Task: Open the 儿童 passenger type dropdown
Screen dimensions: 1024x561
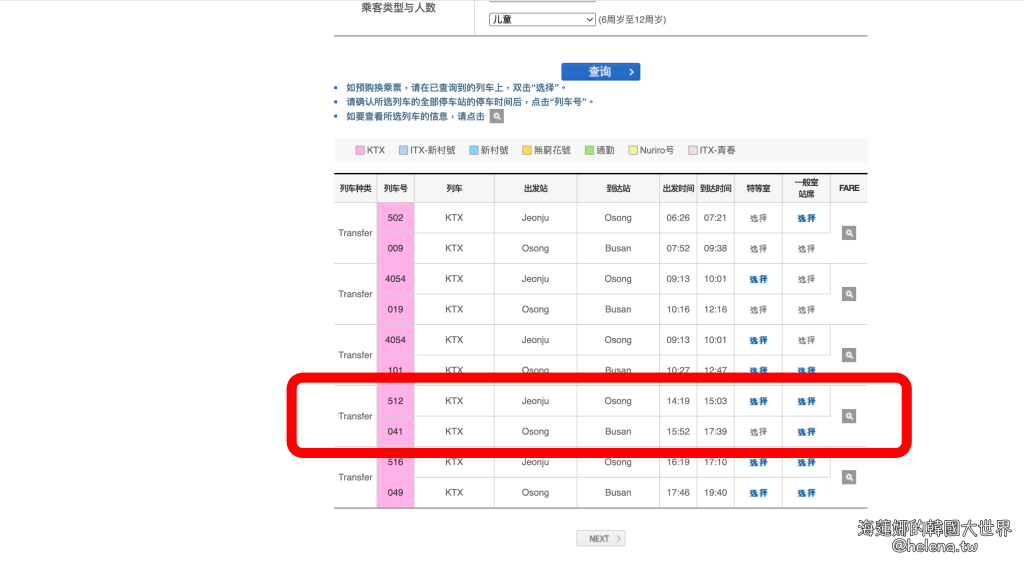Action: pos(542,19)
